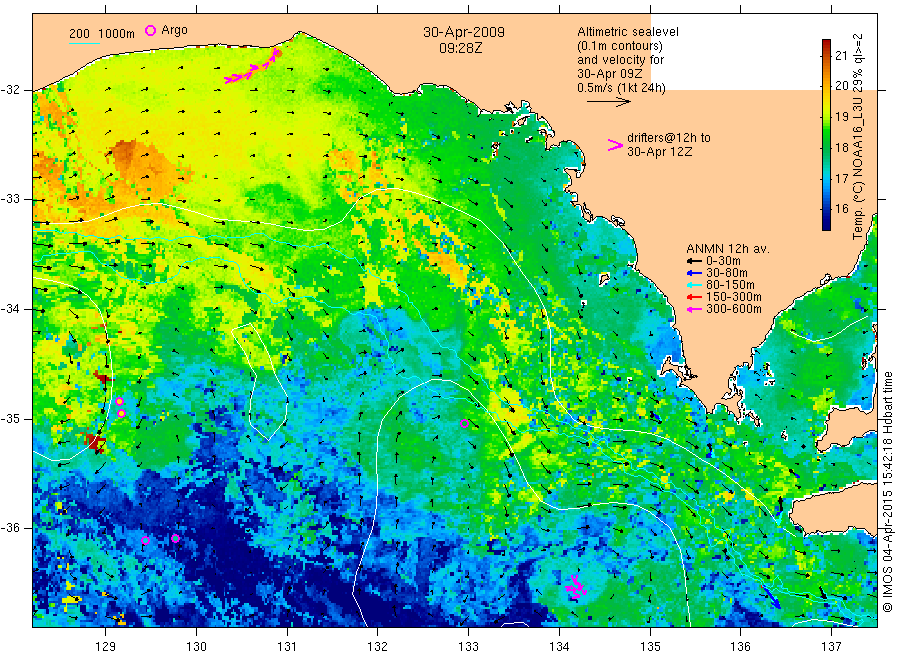
Task: Click the -34 latitude axis label
Action: click(x=10, y=309)
